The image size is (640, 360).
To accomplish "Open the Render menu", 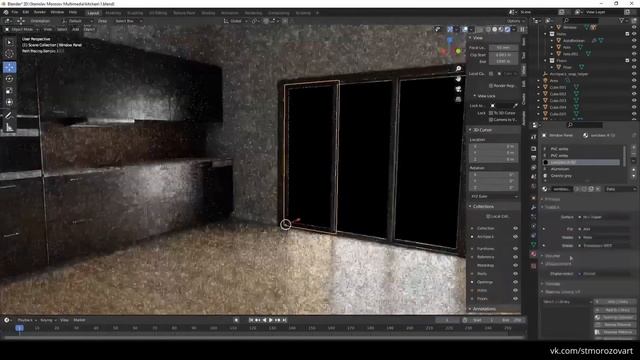I will [40, 12].
